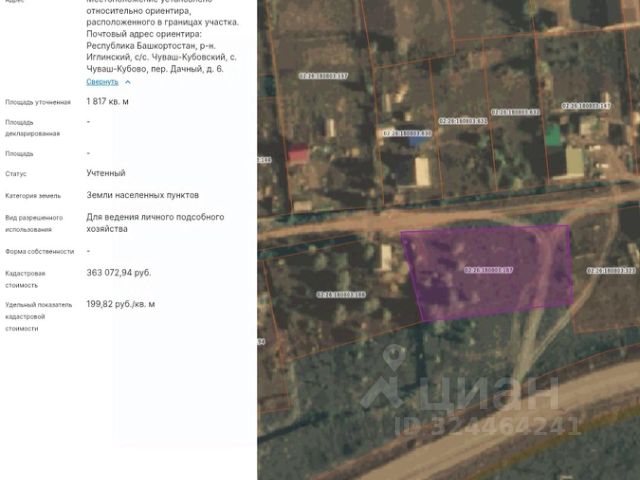Click the Площадь уточненная field label

(38, 102)
